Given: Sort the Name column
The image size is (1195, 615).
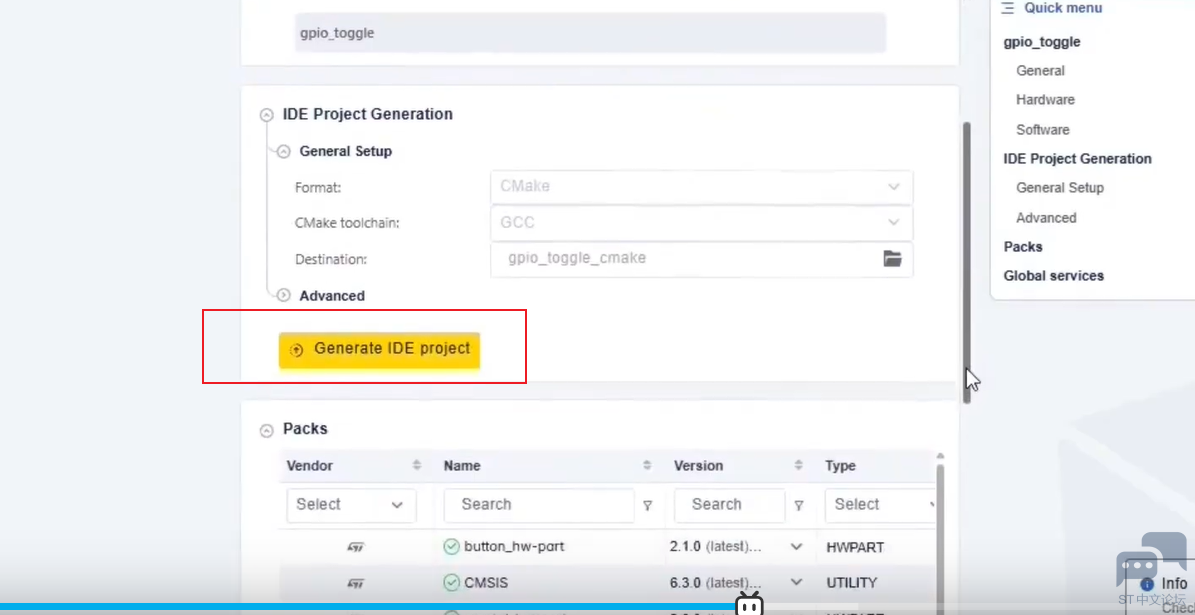Looking at the screenshot, I should click(x=647, y=465).
